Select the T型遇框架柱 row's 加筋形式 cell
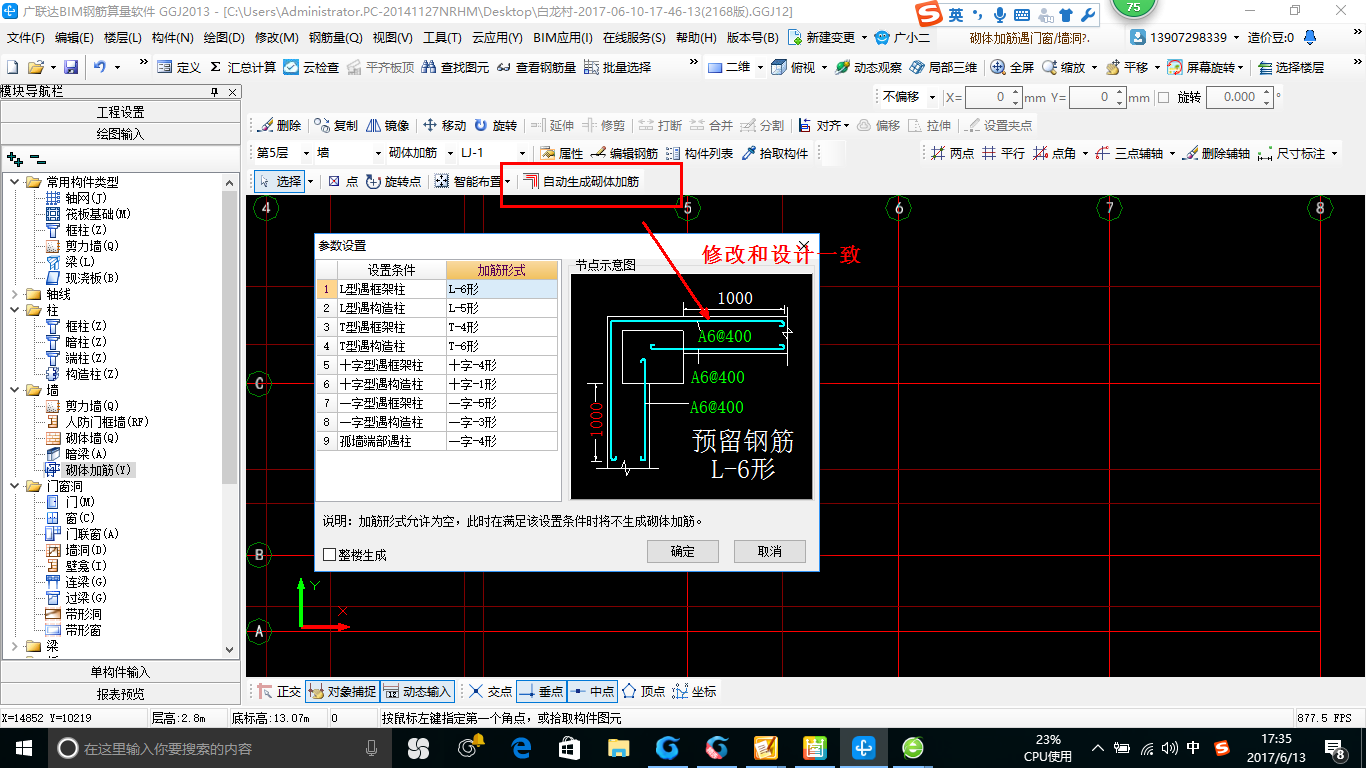This screenshot has height=768, width=1366. pyautogui.click(x=502, y=327)
